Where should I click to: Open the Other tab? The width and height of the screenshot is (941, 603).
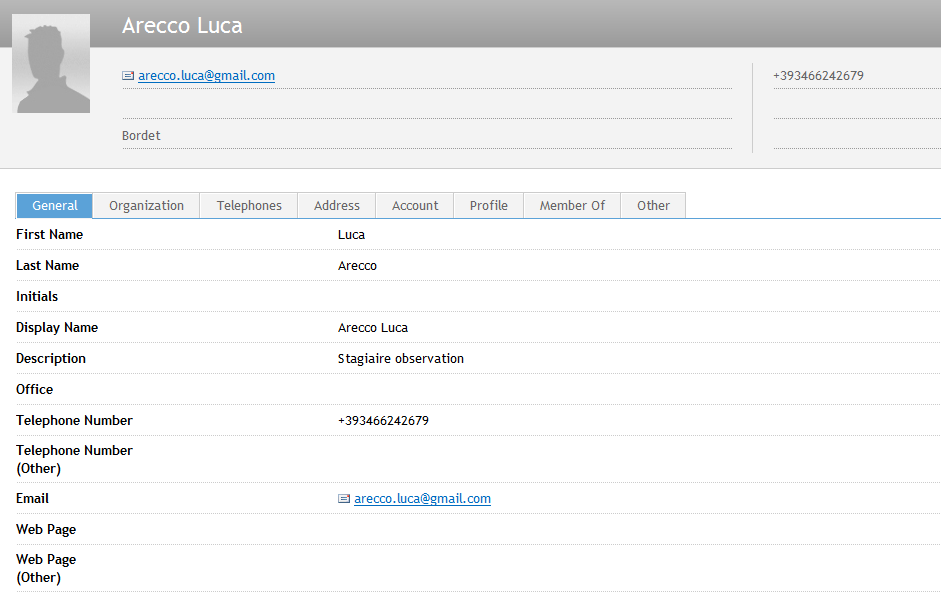pyautogui.click(x=653, y=206)
